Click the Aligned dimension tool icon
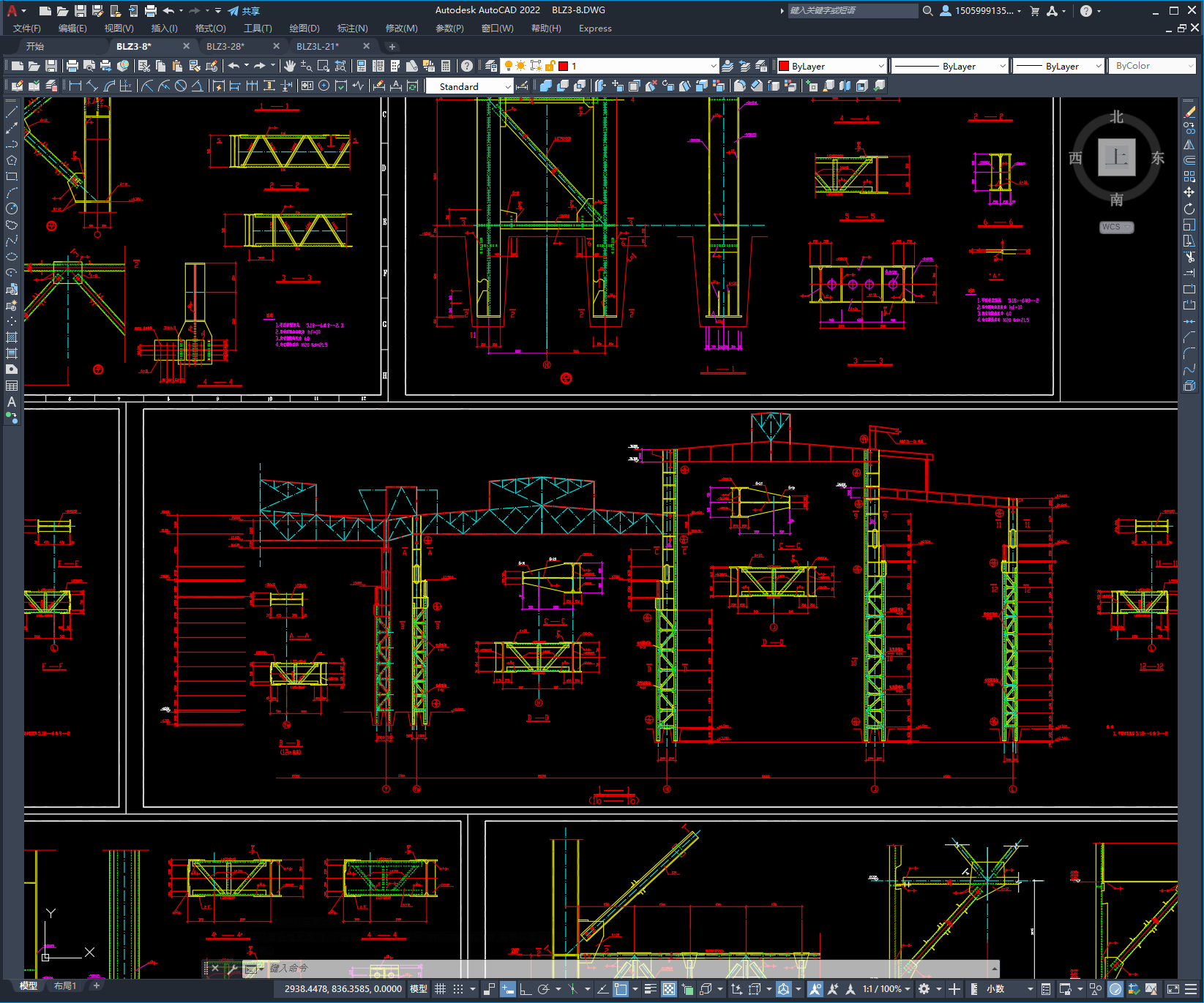The image size is (1204, 1003). tap(92, 86)
